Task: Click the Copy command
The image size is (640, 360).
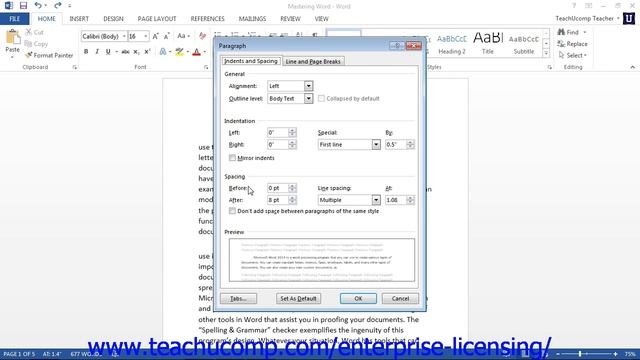Action: [36, 44]
